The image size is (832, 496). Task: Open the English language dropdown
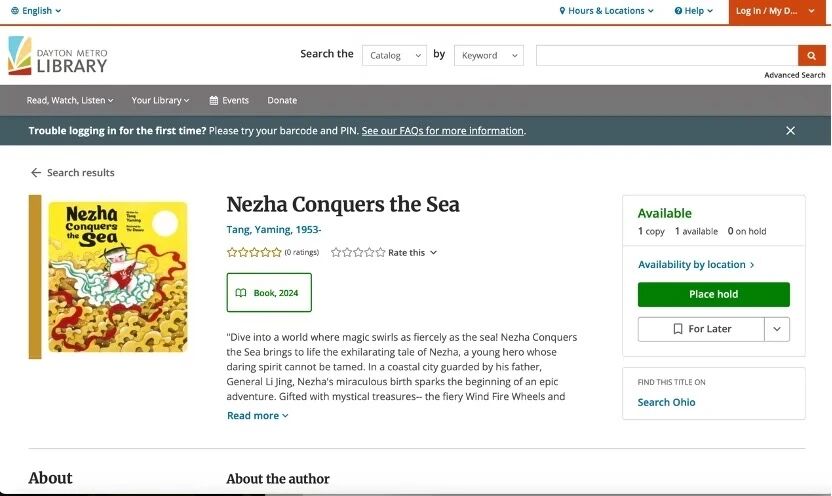coord(36,11)
